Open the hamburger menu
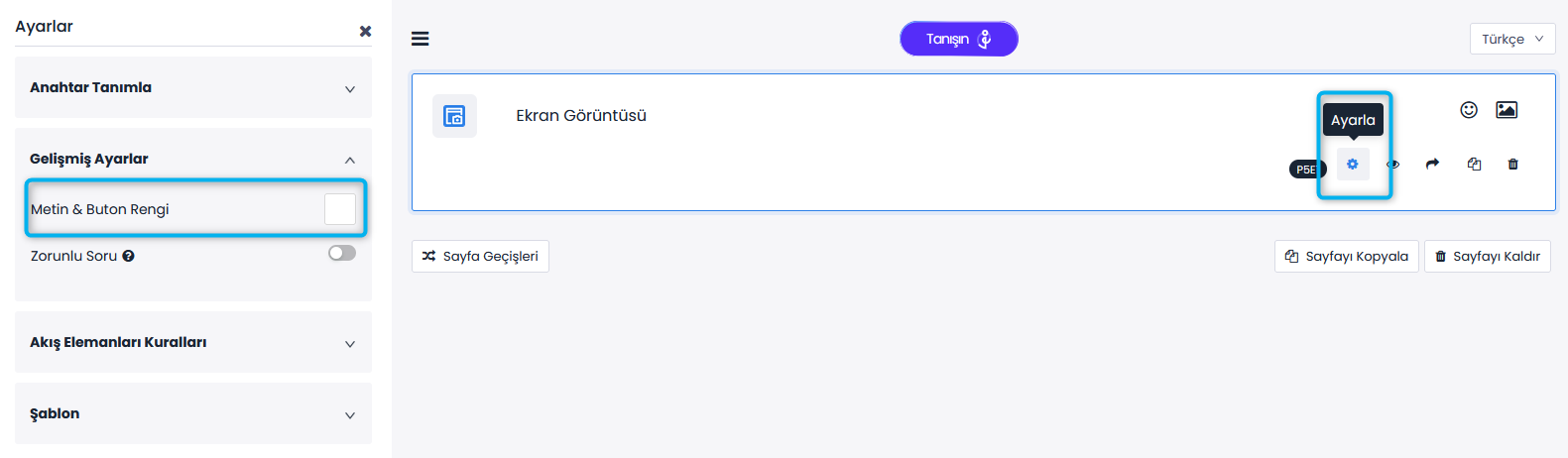Image resolution: width=1568 pixels, height=458 pixels. [421, 39]
